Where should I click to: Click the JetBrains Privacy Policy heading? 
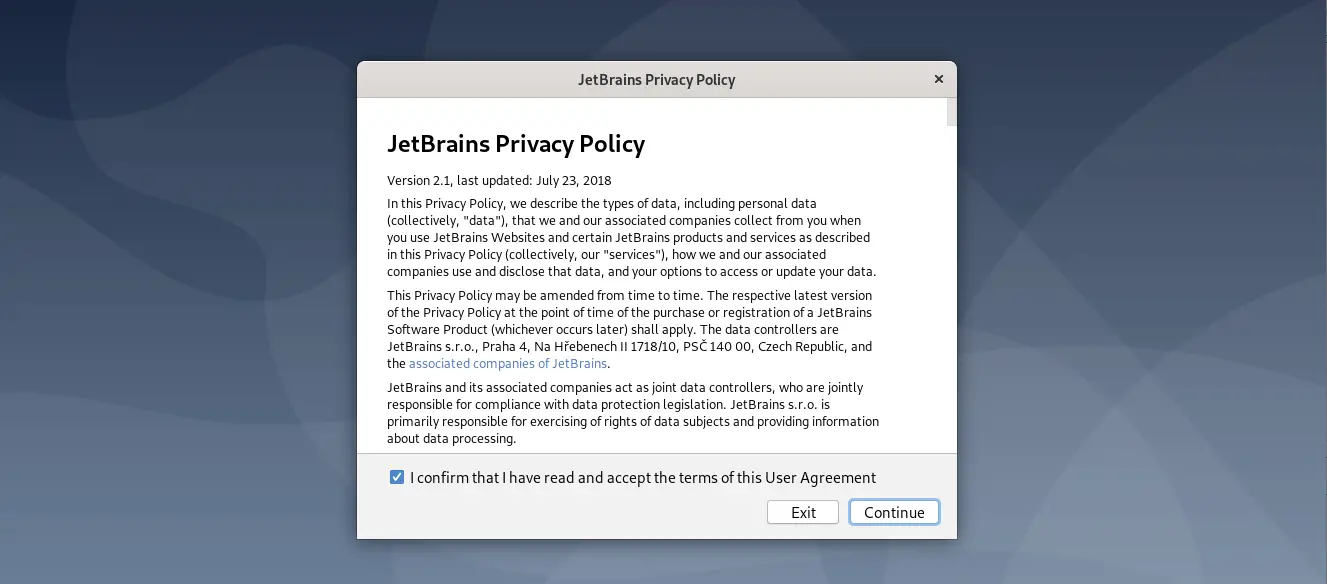[516, 144]
